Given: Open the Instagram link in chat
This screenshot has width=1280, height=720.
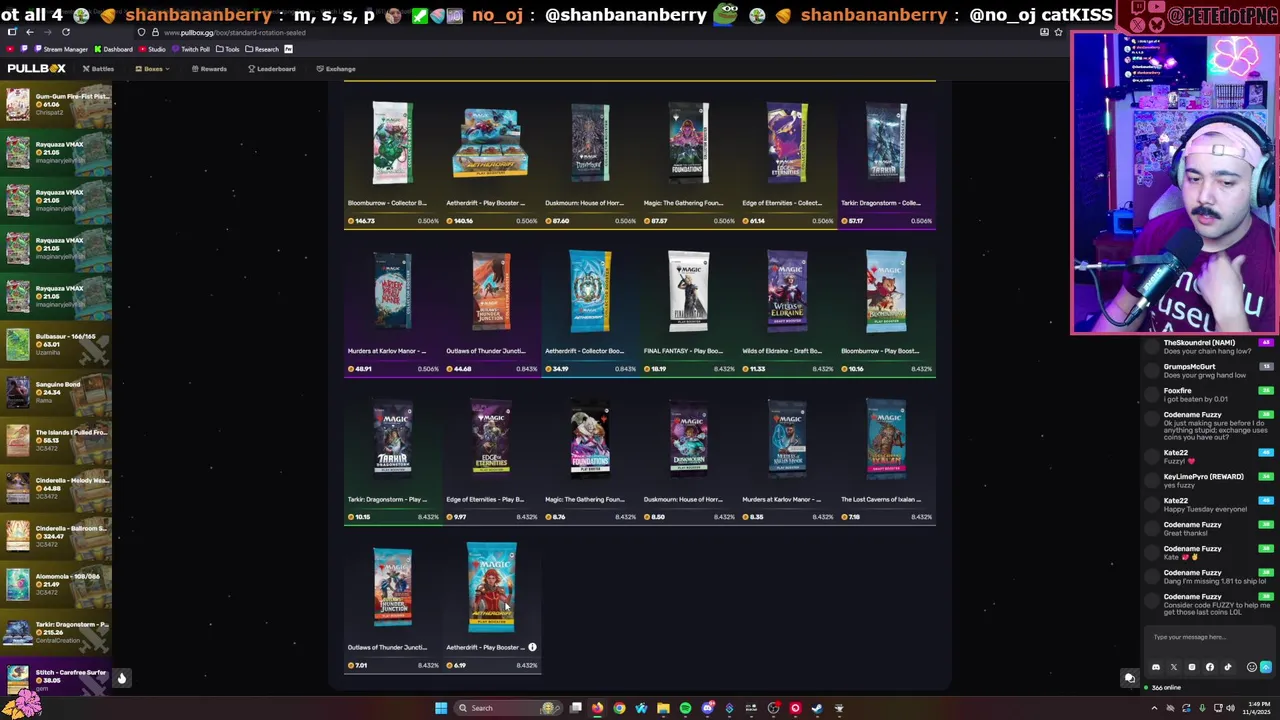Looking at the screenshot, I should pyautogui.click(x=1192, y=667).
